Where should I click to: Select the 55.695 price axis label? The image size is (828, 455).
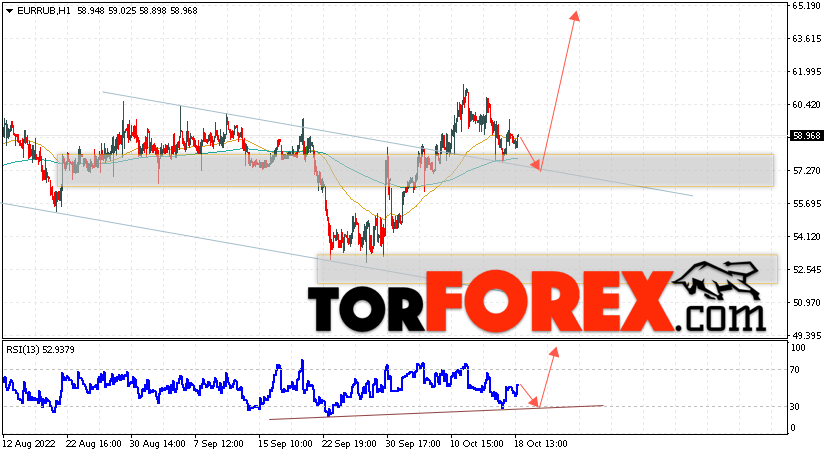[x=806, y=204]
